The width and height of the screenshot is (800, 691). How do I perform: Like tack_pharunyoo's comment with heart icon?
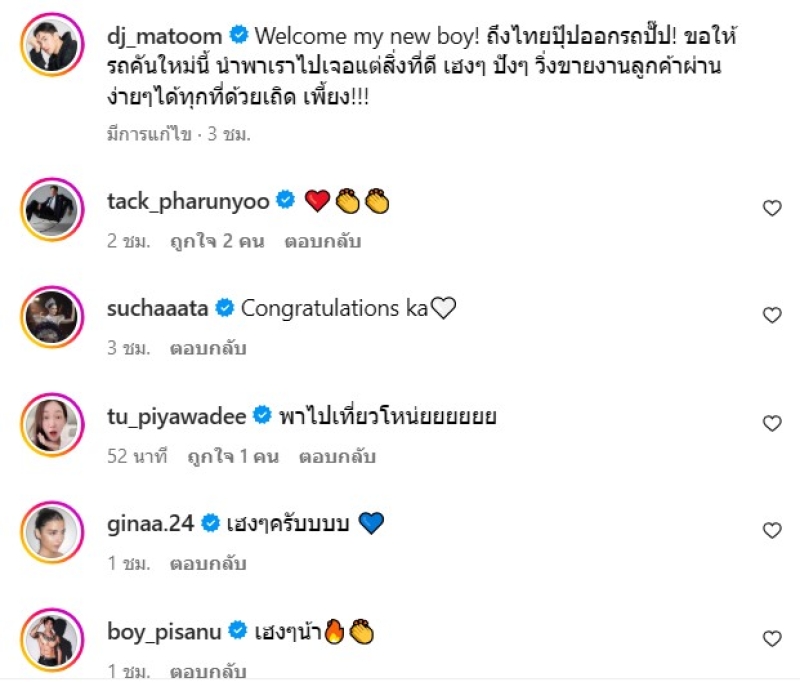(772, 208)
